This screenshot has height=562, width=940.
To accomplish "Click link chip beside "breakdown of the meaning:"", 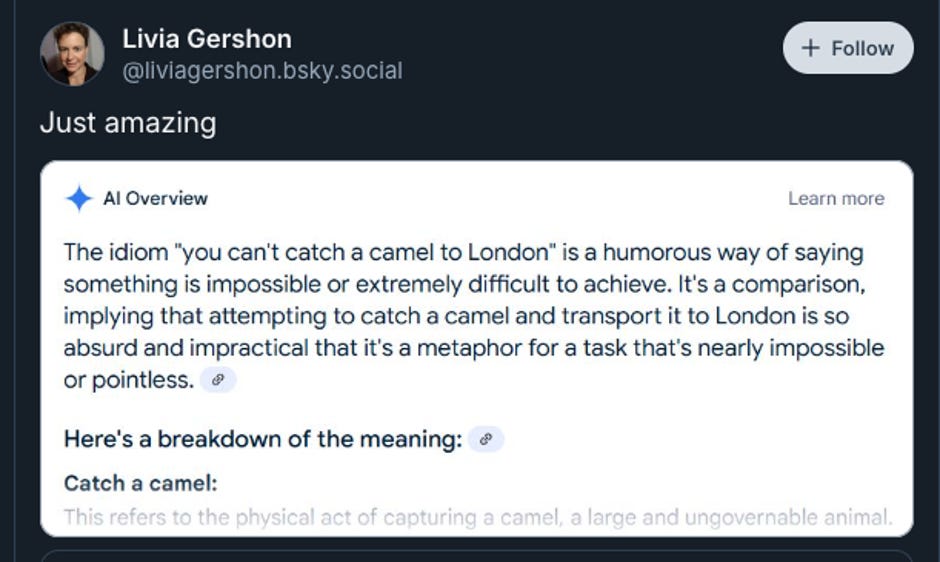I will click(x=486, y=439).
